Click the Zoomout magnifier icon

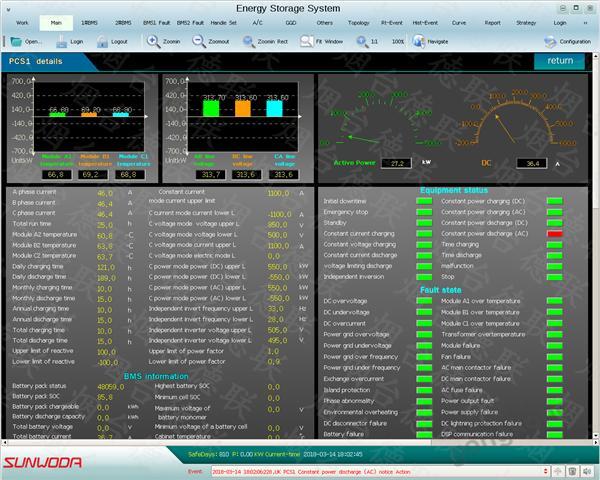click(199, 41)
